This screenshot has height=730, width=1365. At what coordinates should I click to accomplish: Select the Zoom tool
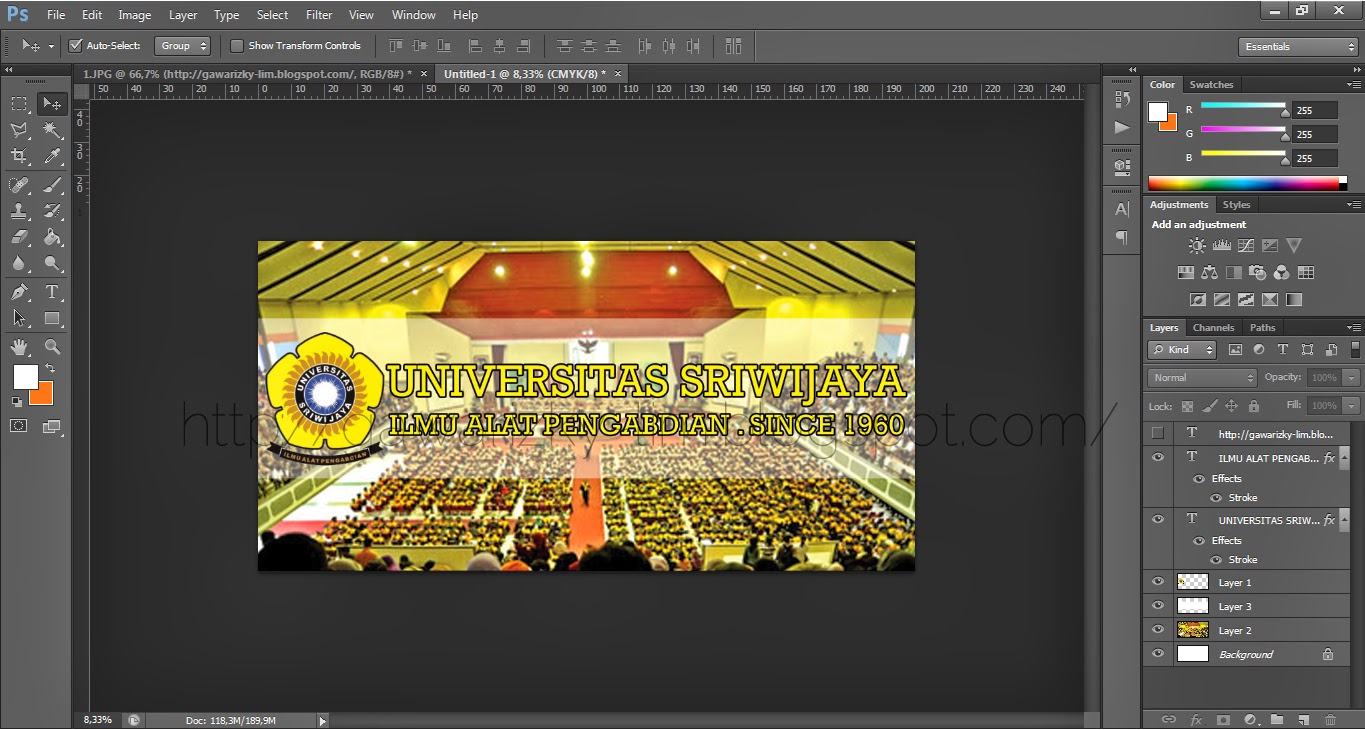point(51,345)
